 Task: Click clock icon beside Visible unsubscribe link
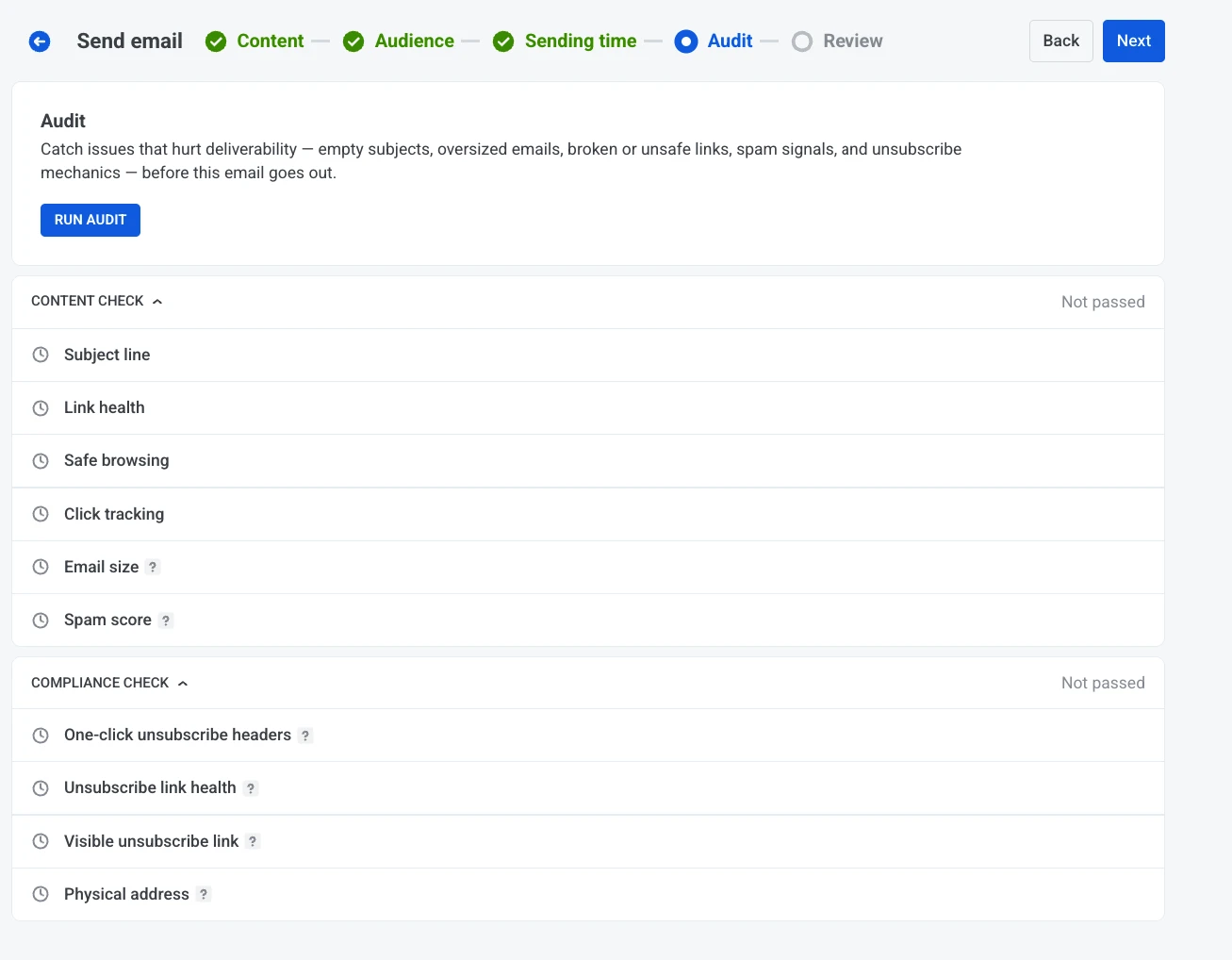[x=41, y=841]
